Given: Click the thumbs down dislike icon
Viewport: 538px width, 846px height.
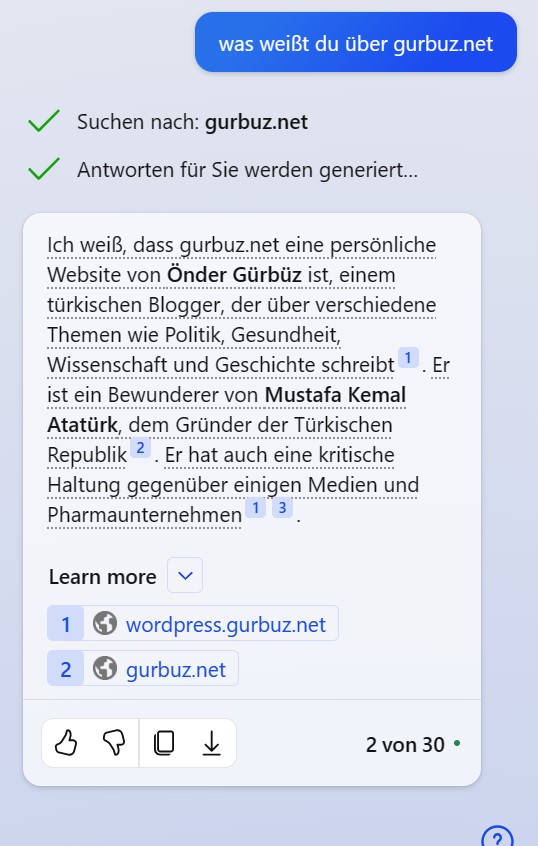Looking at the screenshot, I should tap(114, 743).
